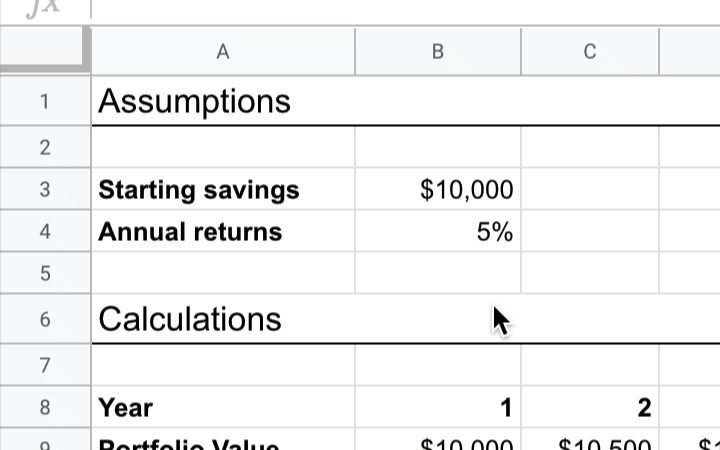Select the $10,500 portfolio value cell
Viewport: 720px width, 450px height.
coord(590,439)
